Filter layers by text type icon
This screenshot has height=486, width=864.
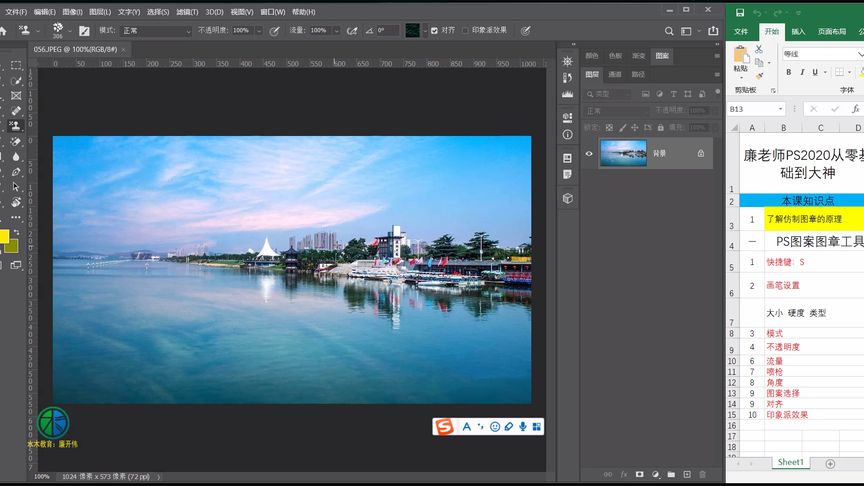click(x=674, y=94)
